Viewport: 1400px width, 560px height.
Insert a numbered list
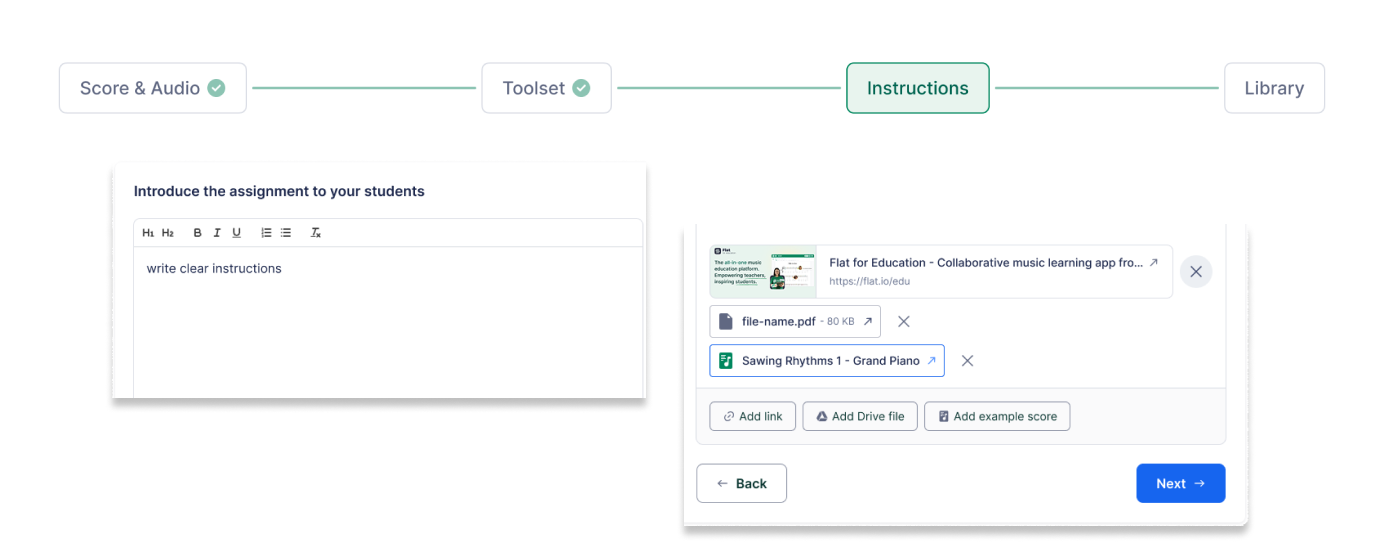tap(266, 233)
